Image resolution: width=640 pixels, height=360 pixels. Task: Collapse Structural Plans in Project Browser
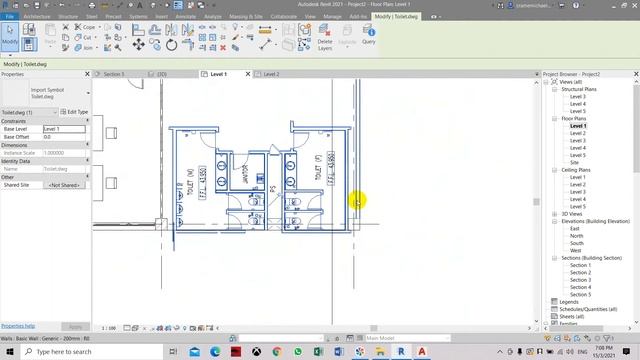pos(554,89)
